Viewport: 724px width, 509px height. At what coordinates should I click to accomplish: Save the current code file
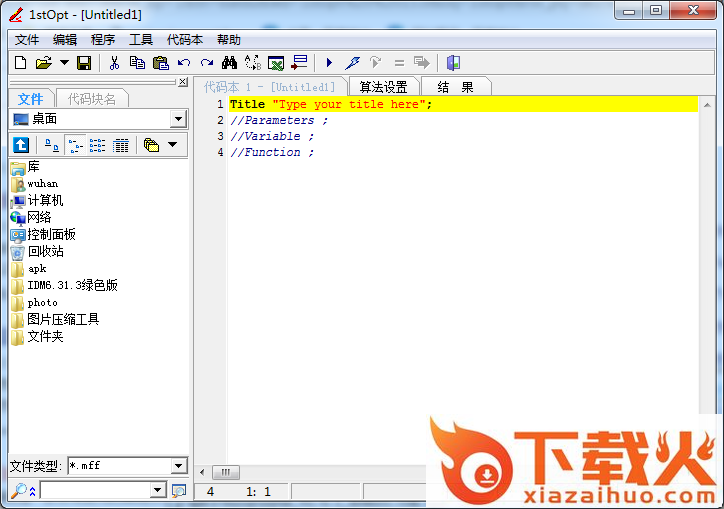click(x=84, y=63)
